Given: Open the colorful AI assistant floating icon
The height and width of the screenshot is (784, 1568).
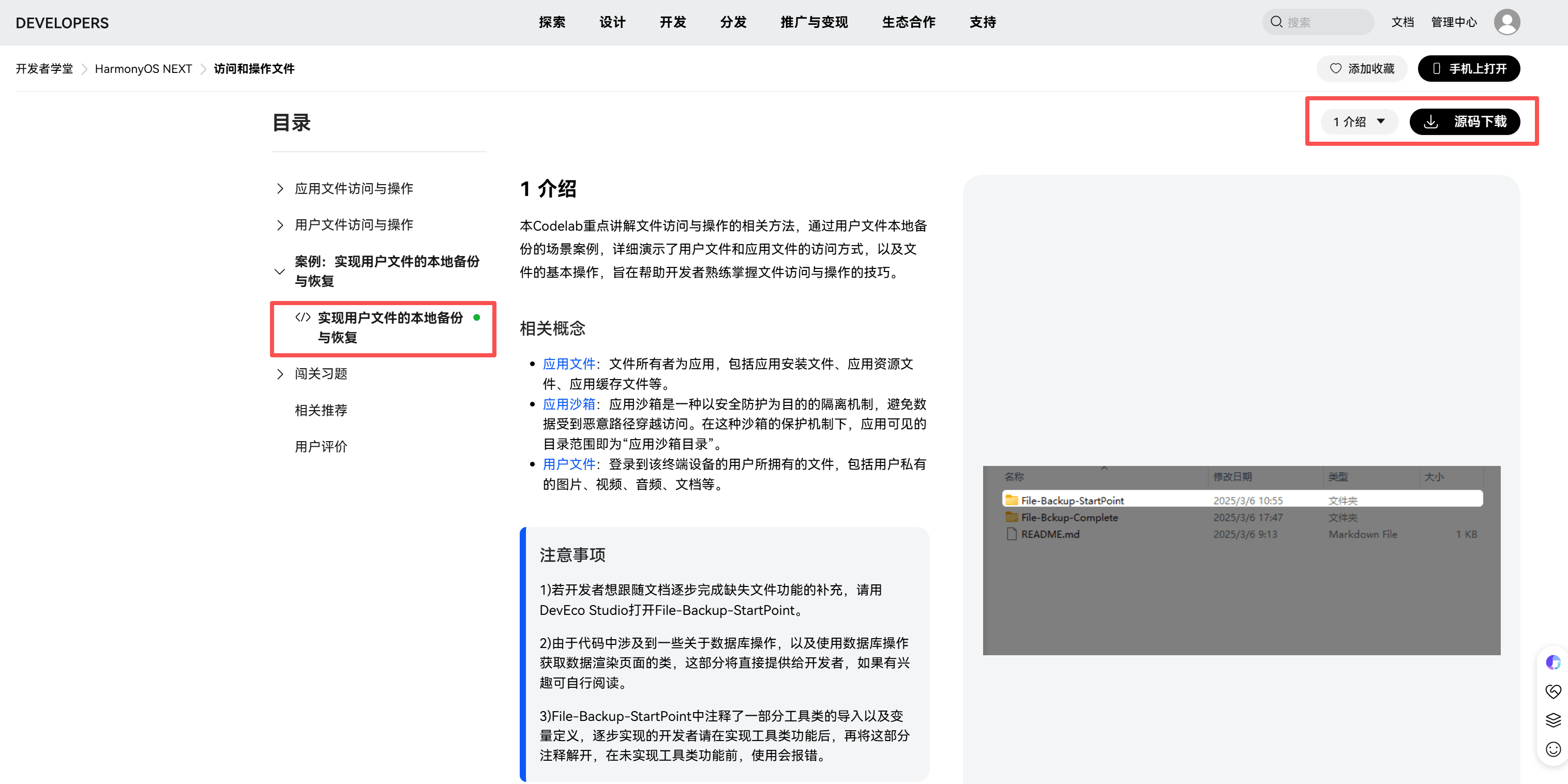Looking at the screenshot, I should click(1553, 662).
